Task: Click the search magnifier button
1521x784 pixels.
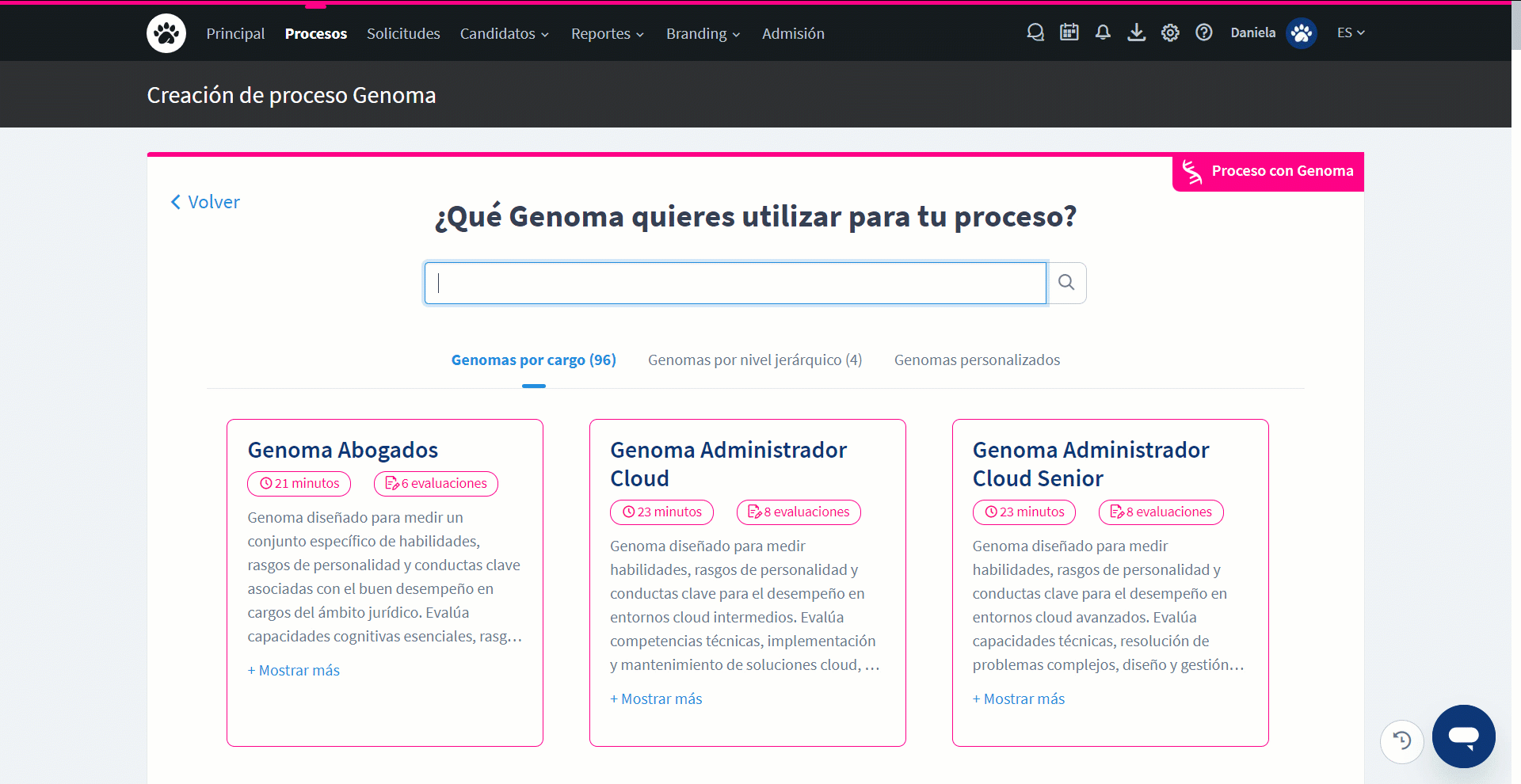Action: (1066, 283)
